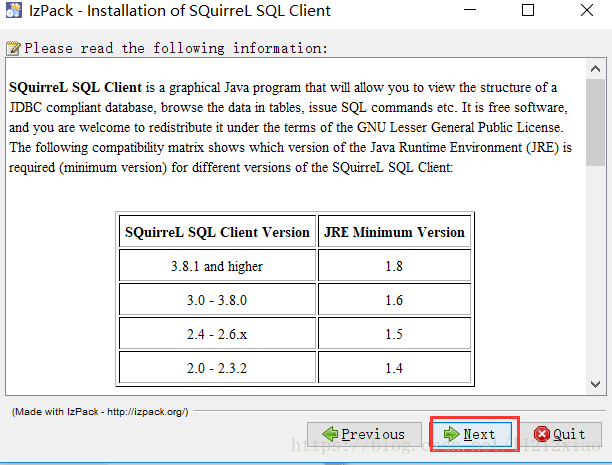Click the JRE version '1.4' cell

[x=394, y=368]
